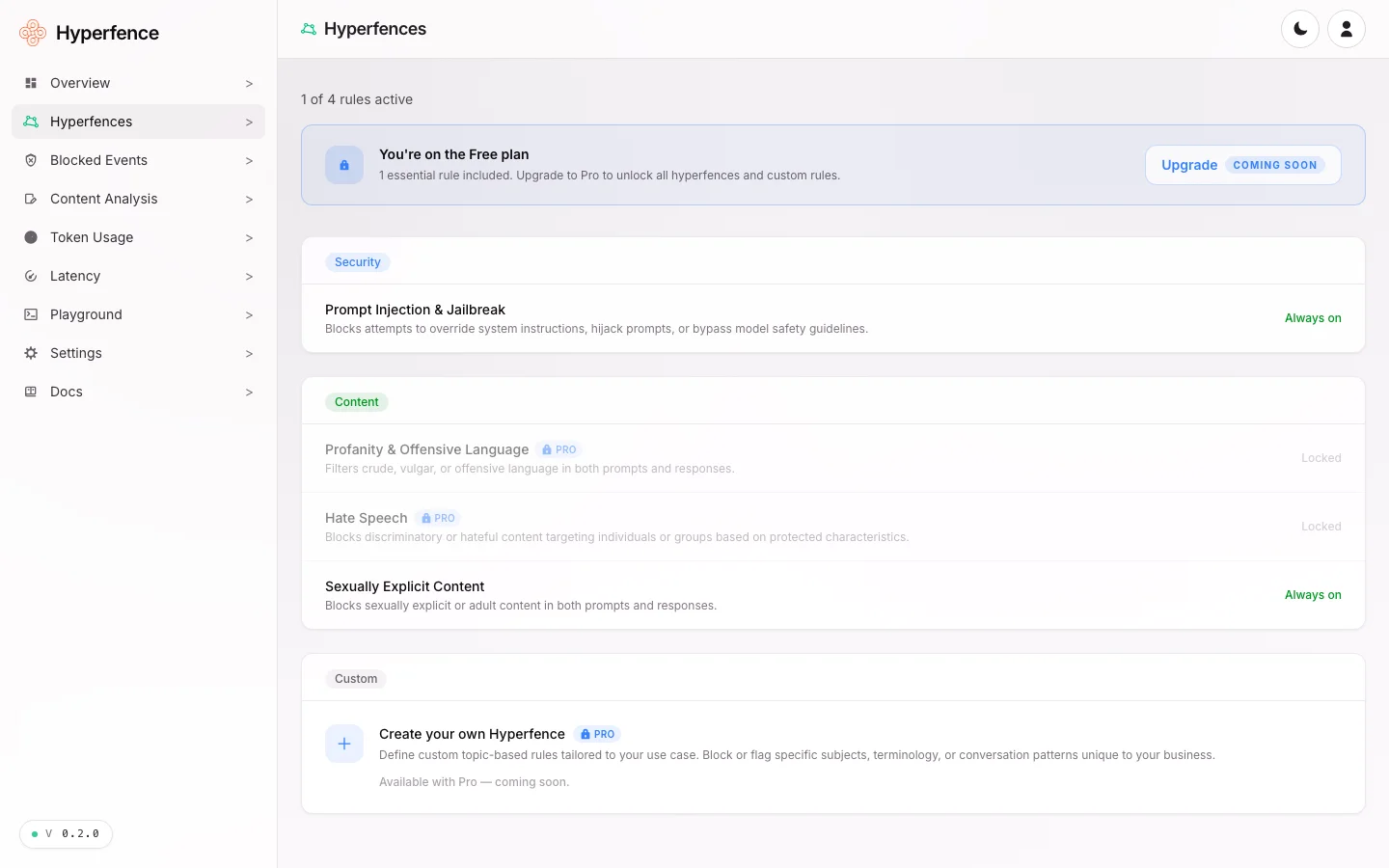The width and height of the screenshot is (1389, 868).
Task: Click the Token Usage circle icon
Action: pyautogui.click(x=31, y=237)
